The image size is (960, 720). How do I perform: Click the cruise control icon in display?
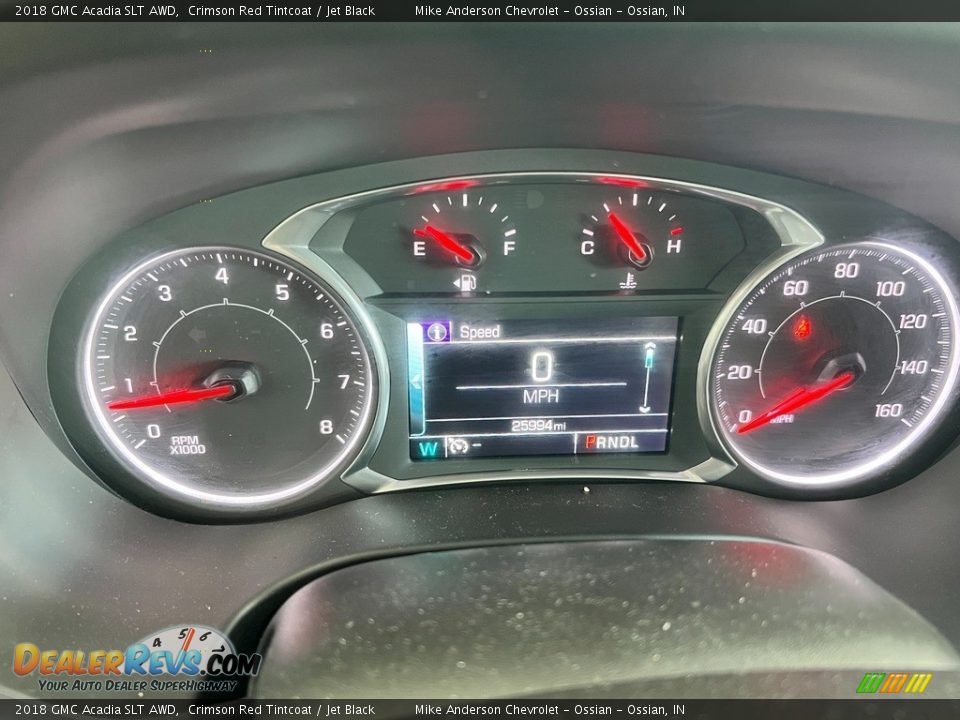[459, 445]
